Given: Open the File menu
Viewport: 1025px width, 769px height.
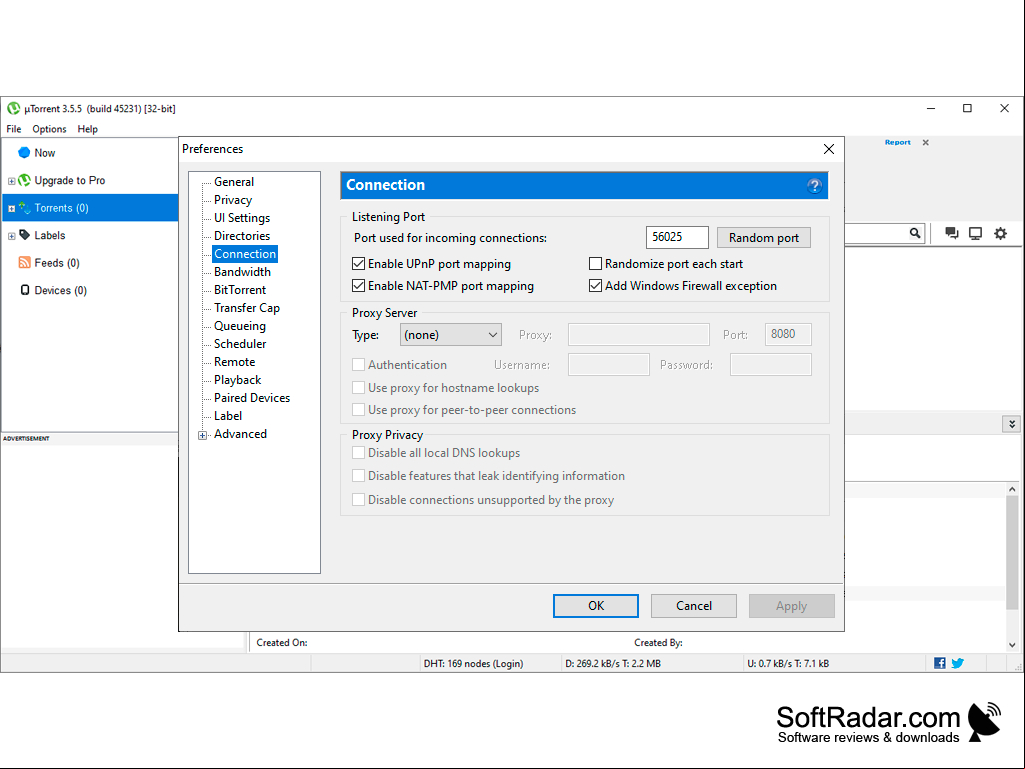Looking at the screenshot, I should (x=14, y=129).
